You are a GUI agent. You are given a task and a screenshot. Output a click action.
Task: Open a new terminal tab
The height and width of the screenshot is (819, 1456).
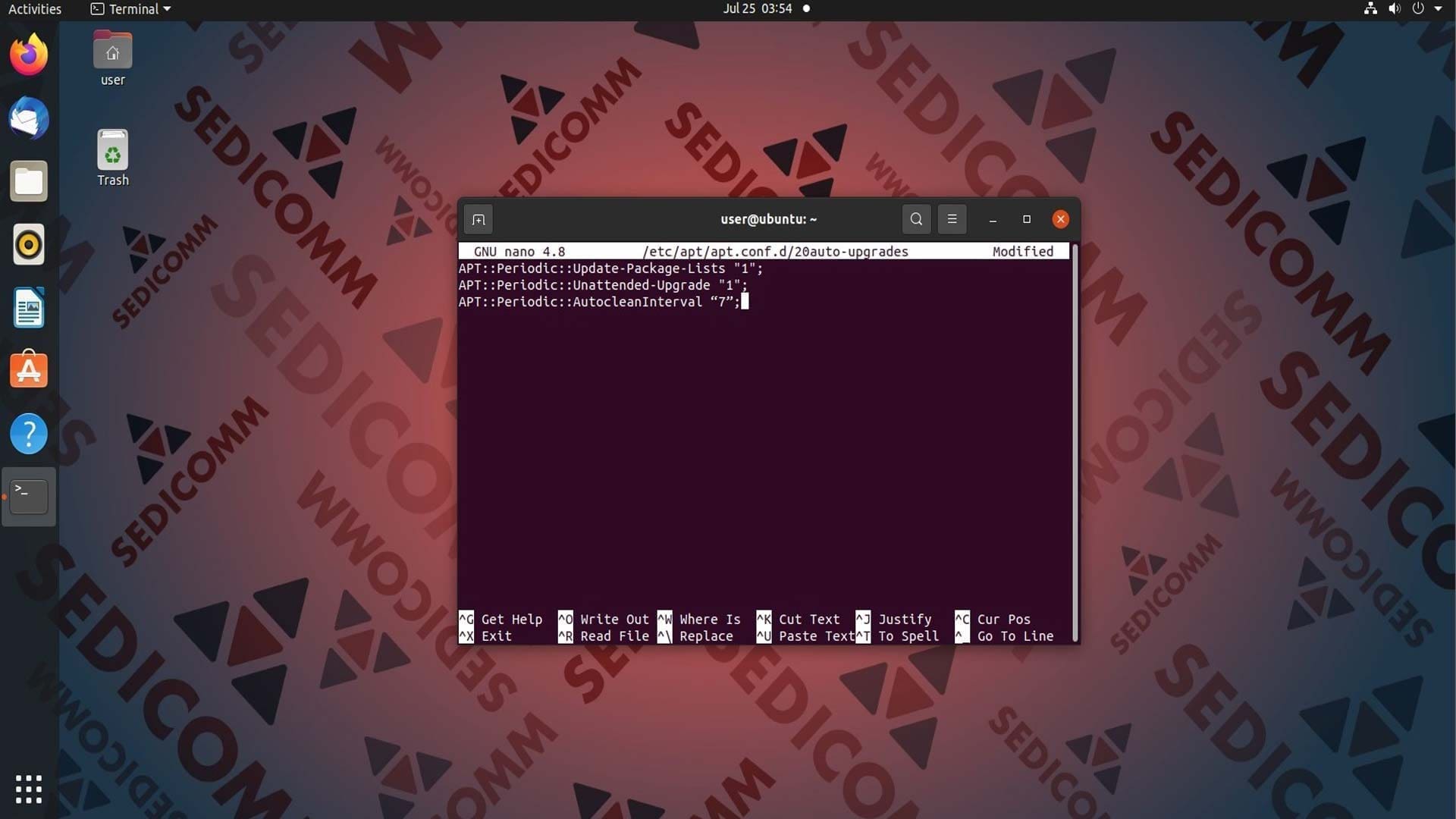click(479, 220)
